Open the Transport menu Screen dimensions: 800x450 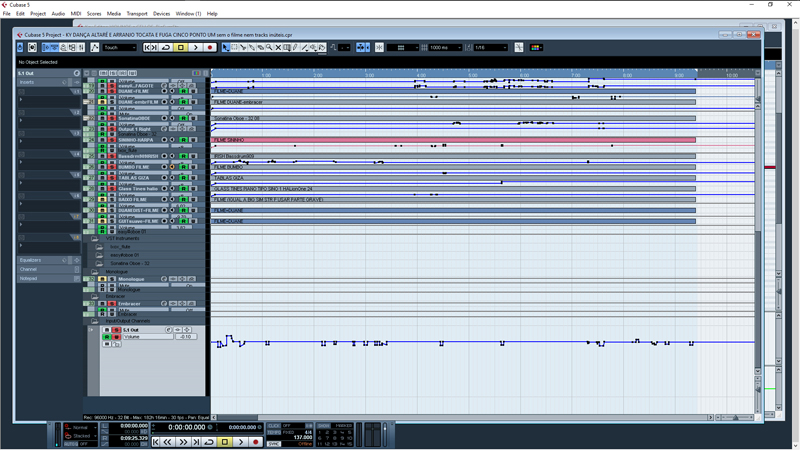pos(137,14)
